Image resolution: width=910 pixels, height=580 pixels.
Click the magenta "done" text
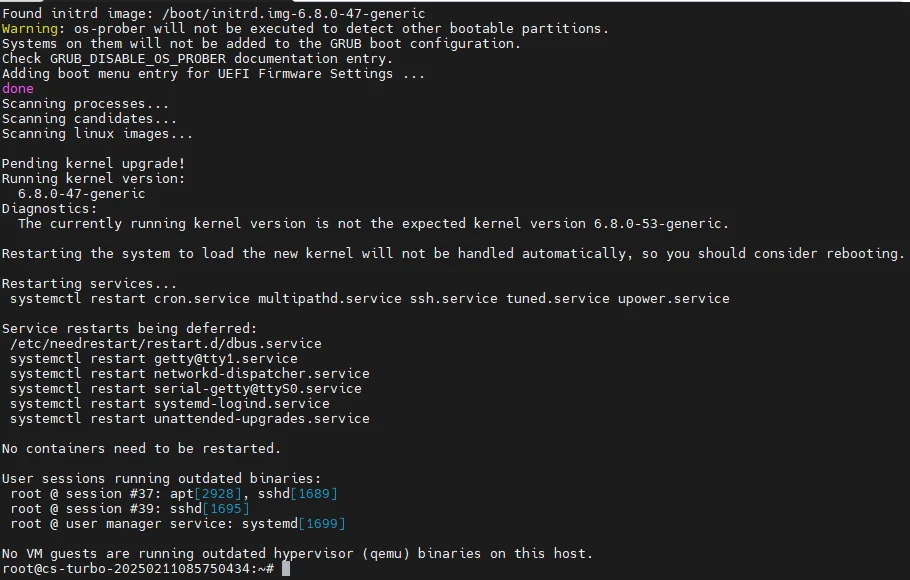18,89
